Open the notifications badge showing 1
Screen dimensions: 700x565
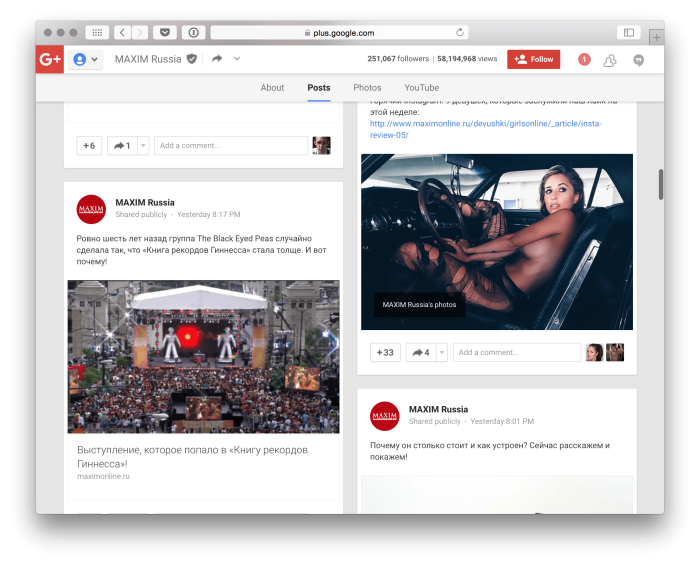click(584, 59)
